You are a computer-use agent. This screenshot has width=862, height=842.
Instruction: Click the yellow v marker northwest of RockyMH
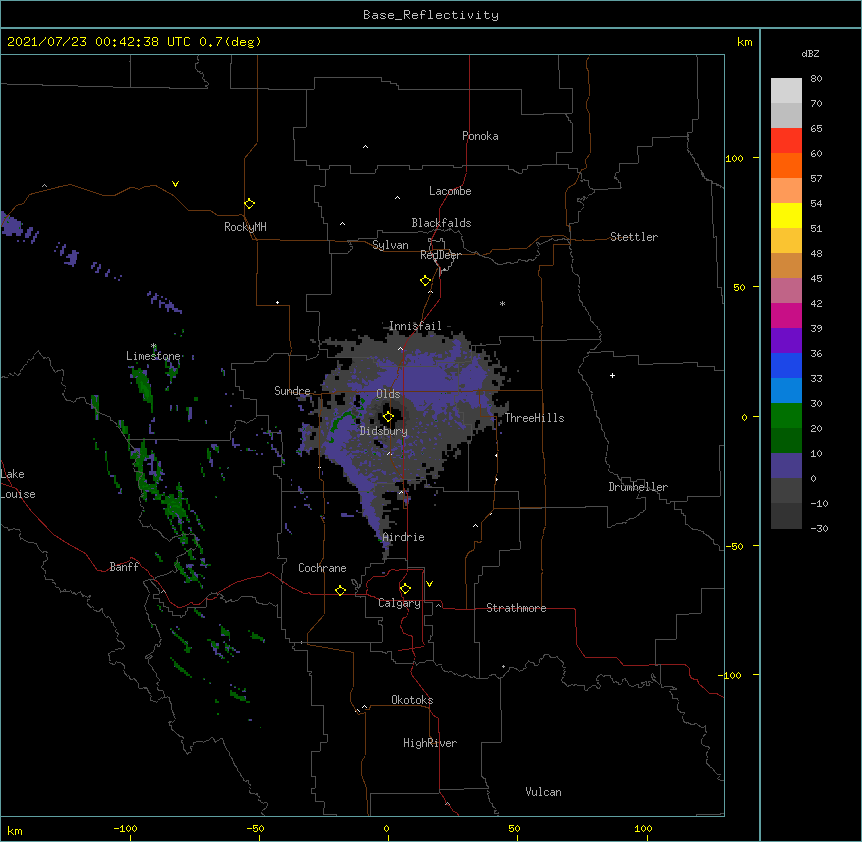(175, 184)
